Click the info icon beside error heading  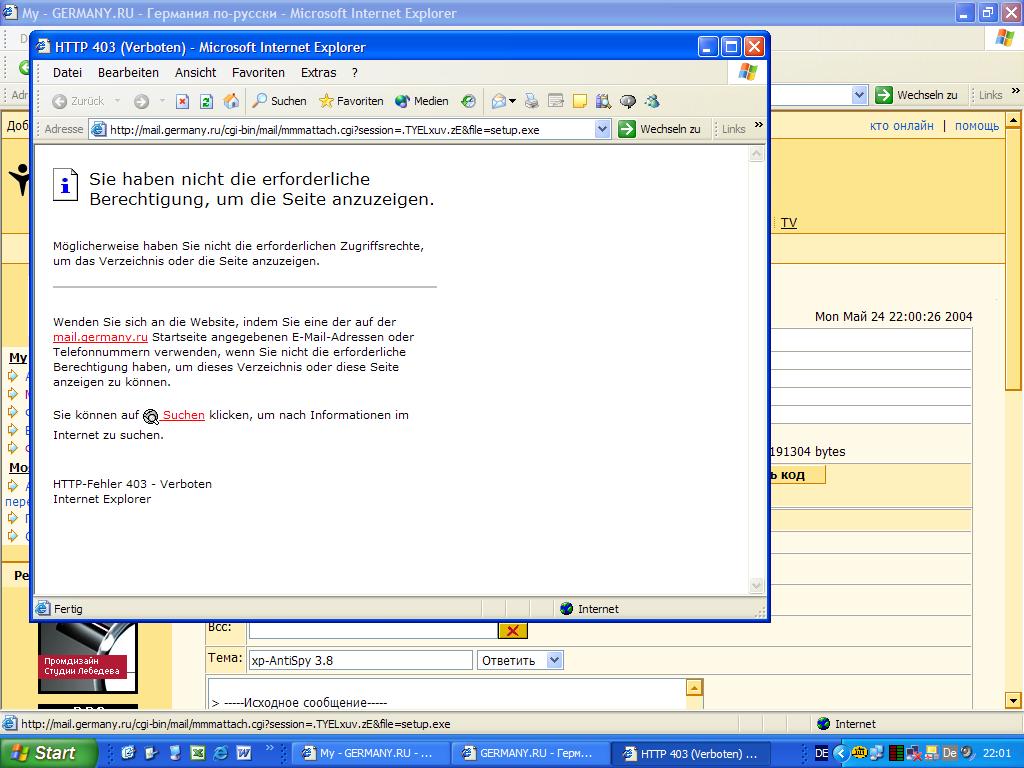65,185
